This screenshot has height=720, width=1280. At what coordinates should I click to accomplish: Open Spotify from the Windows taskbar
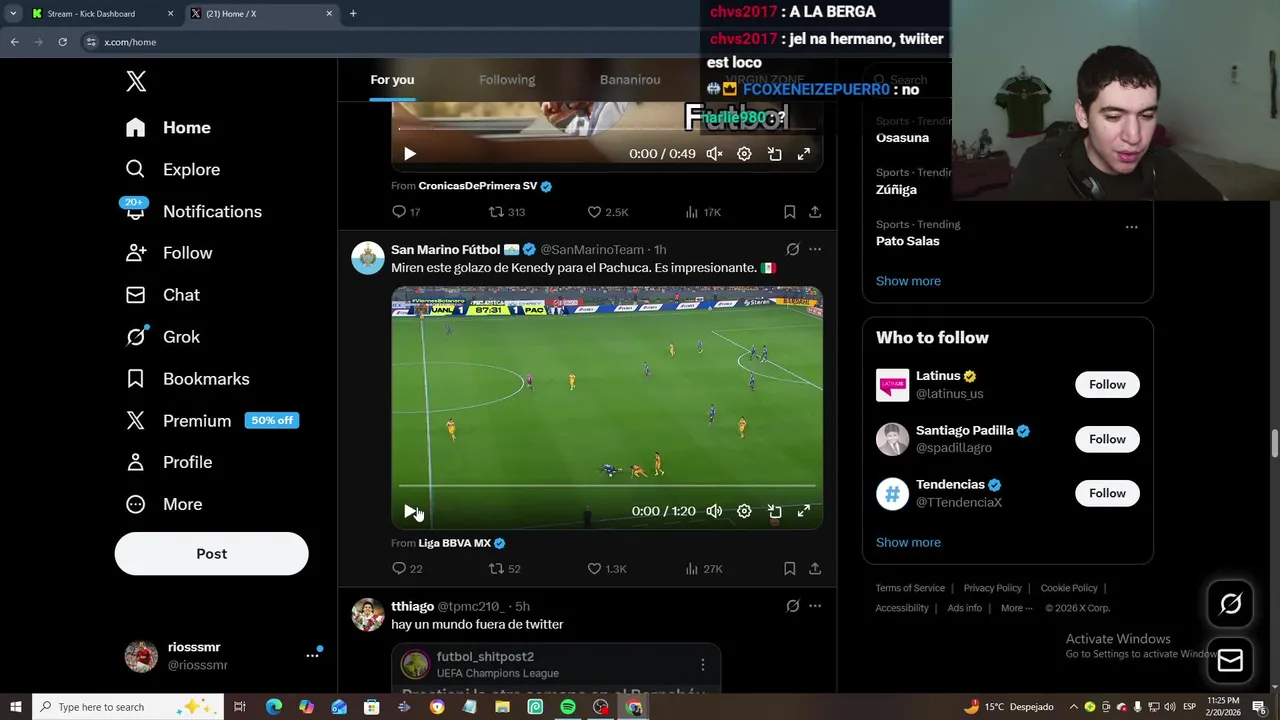coord(568,707)
